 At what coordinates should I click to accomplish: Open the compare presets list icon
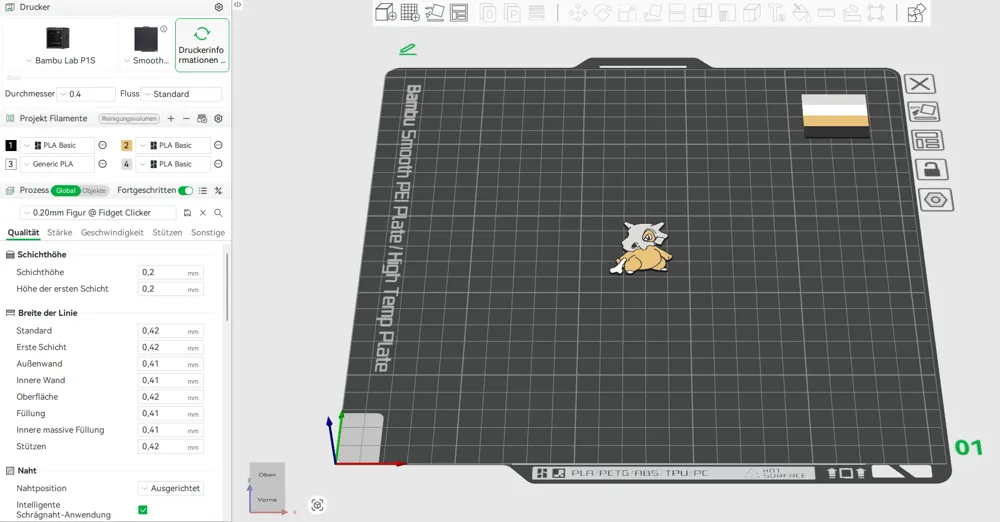[x=203, y=190]
